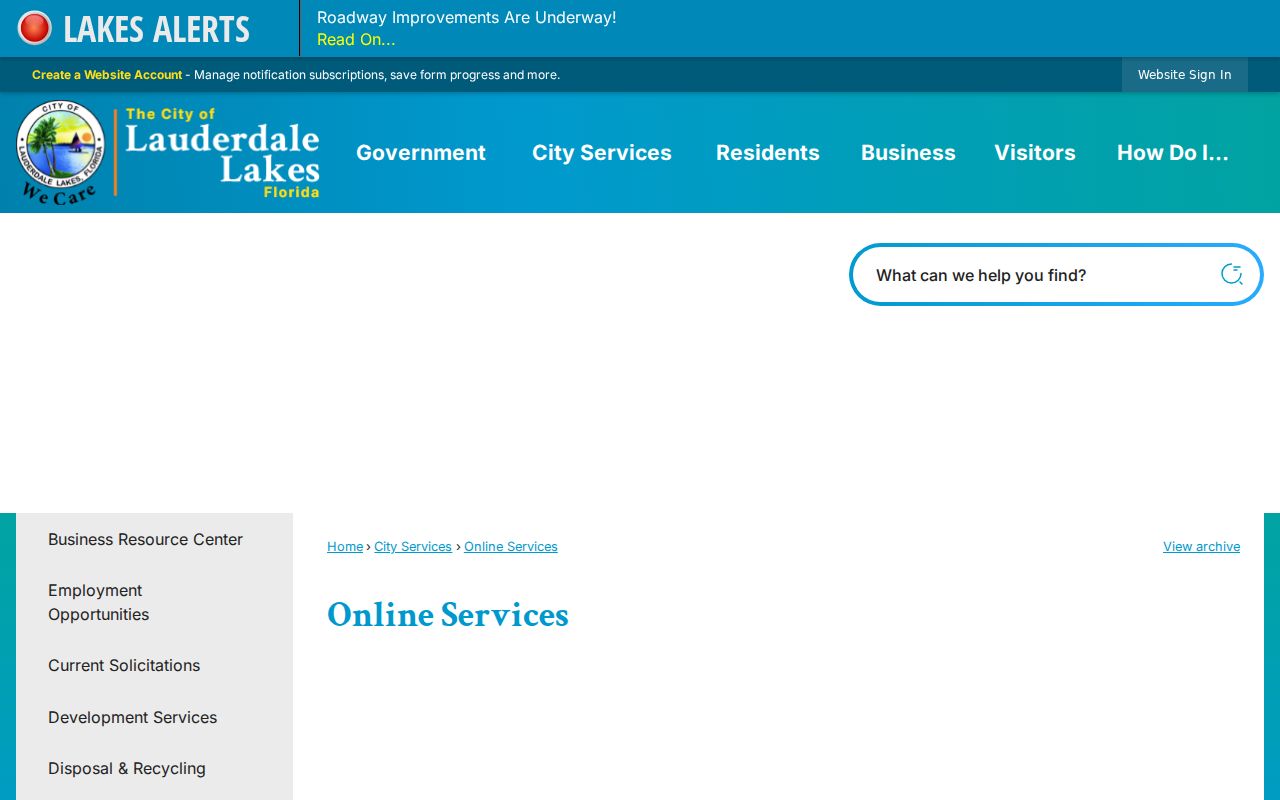Go to Home in the breadcrumb

(x=345, y=547)
